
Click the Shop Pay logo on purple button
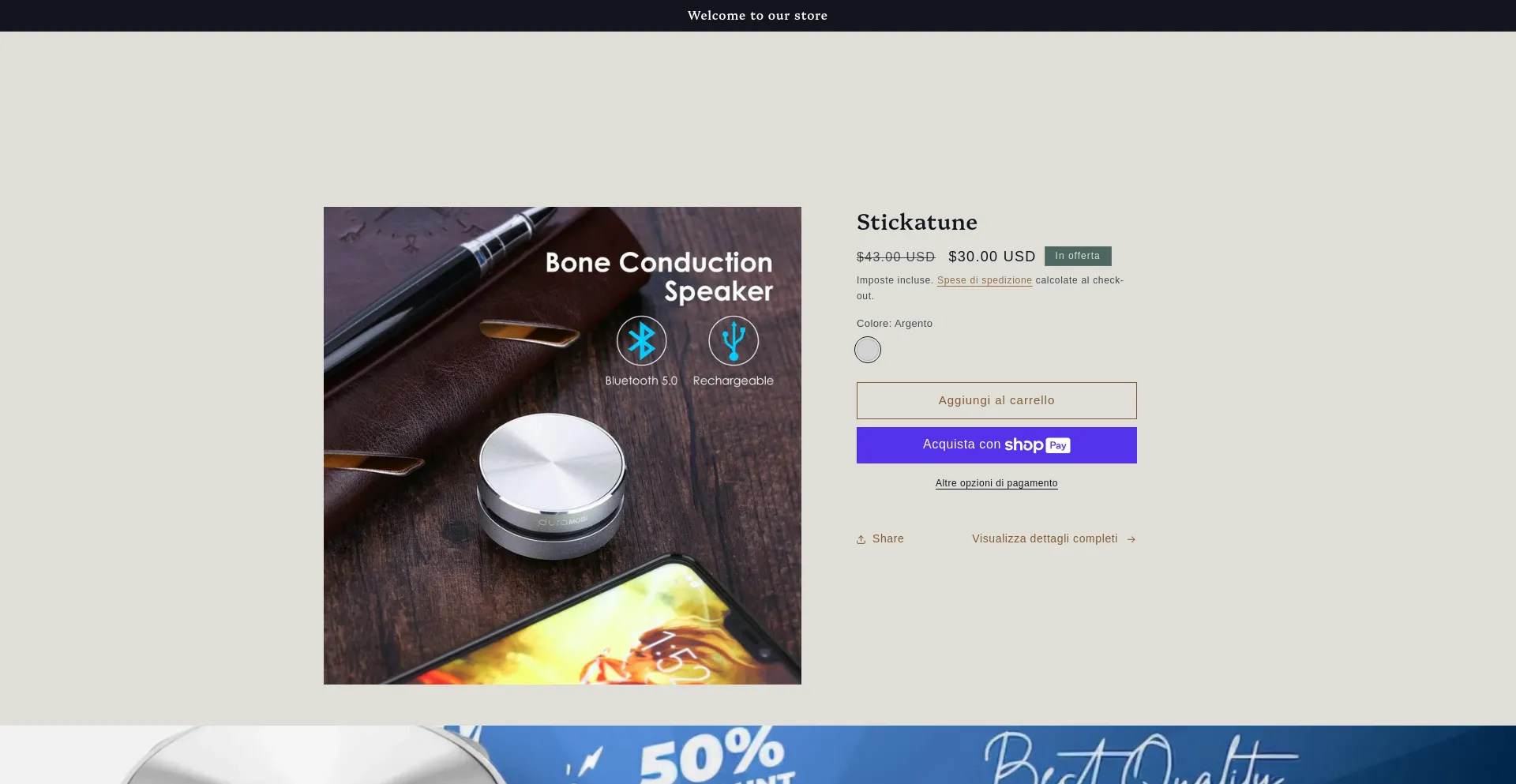[x=1038, y=445]
